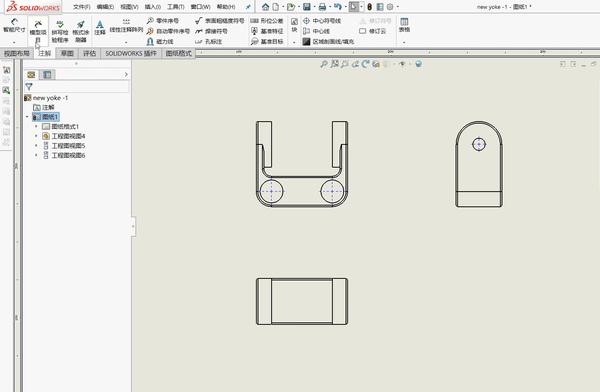This screenshot has height=392, width=600.
Task: Open the Spell Checker (拼写检验程序) tool
Action: tap(60, 31)
